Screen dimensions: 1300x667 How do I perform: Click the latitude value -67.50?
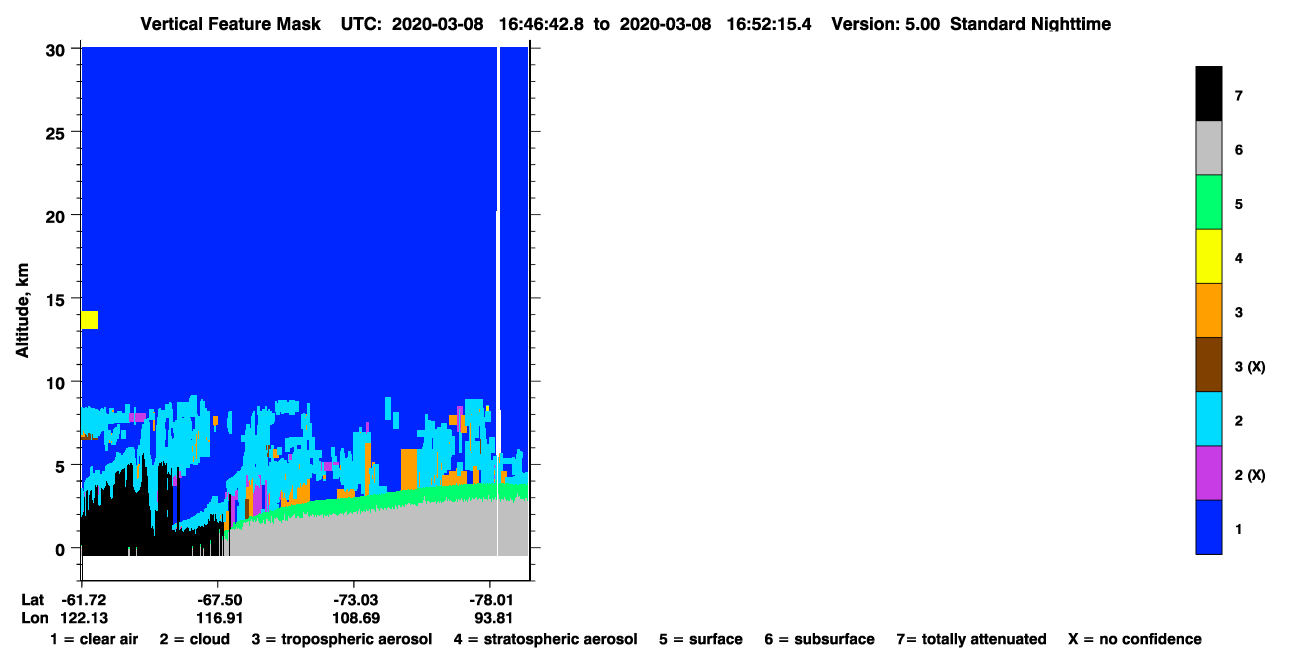coord(218,600)
